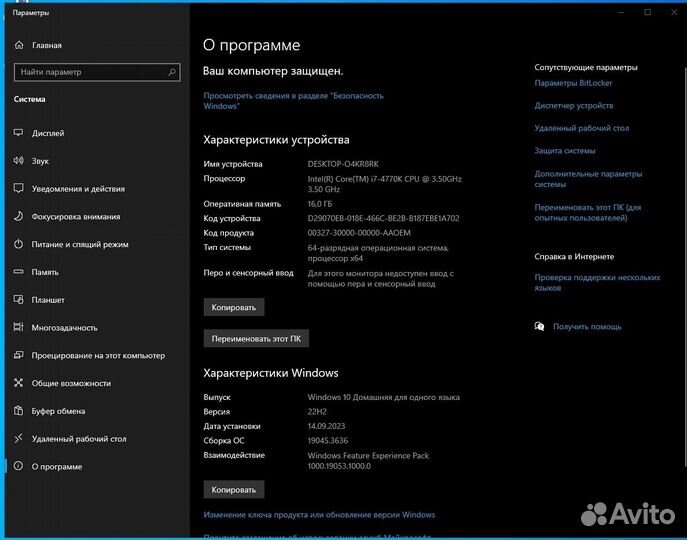Click the Home icon labeled Главная
This screenshot has height=540, width=687.
[18, 45]
